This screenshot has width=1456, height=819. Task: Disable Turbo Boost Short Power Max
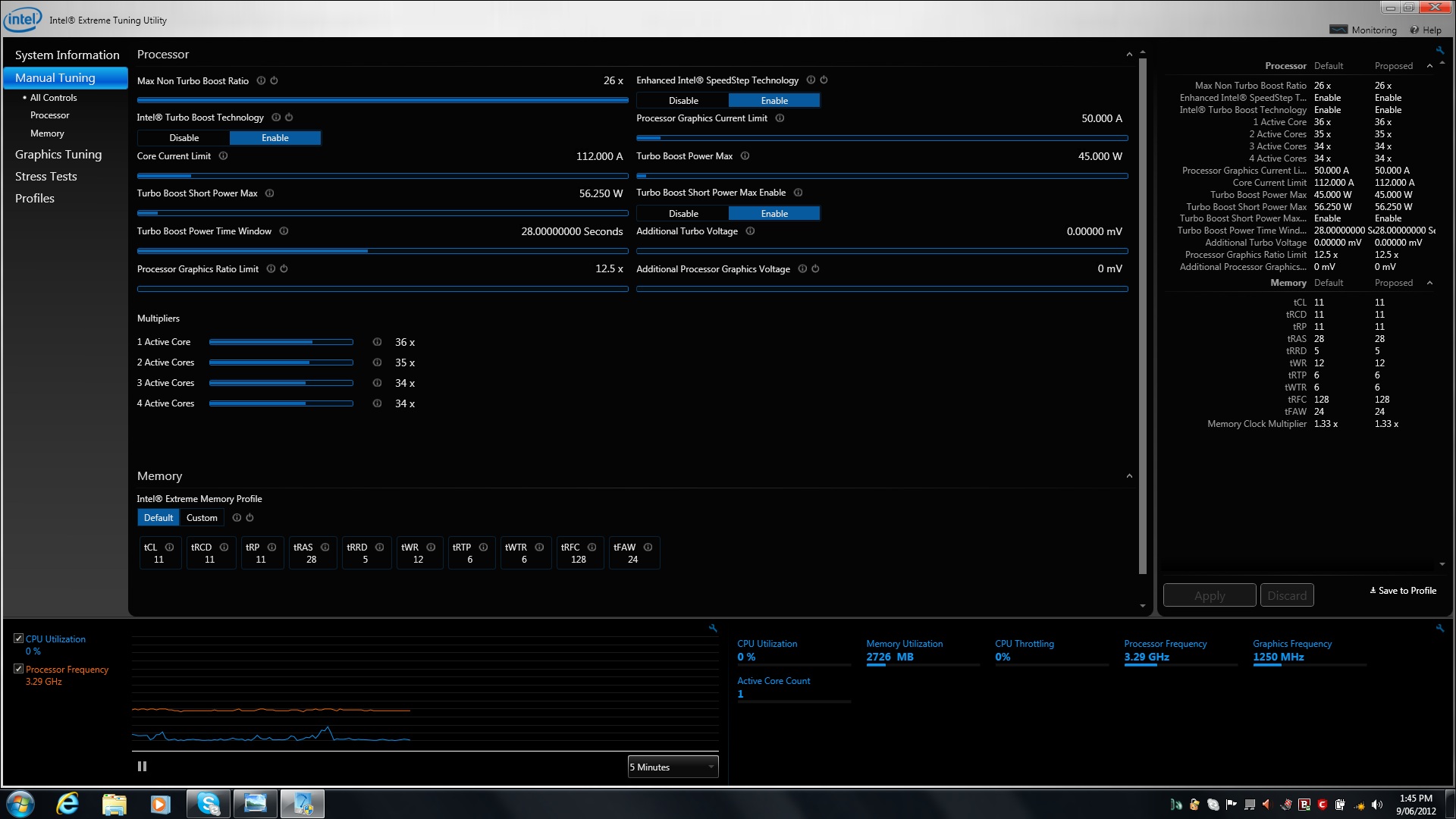coord(683,214)
